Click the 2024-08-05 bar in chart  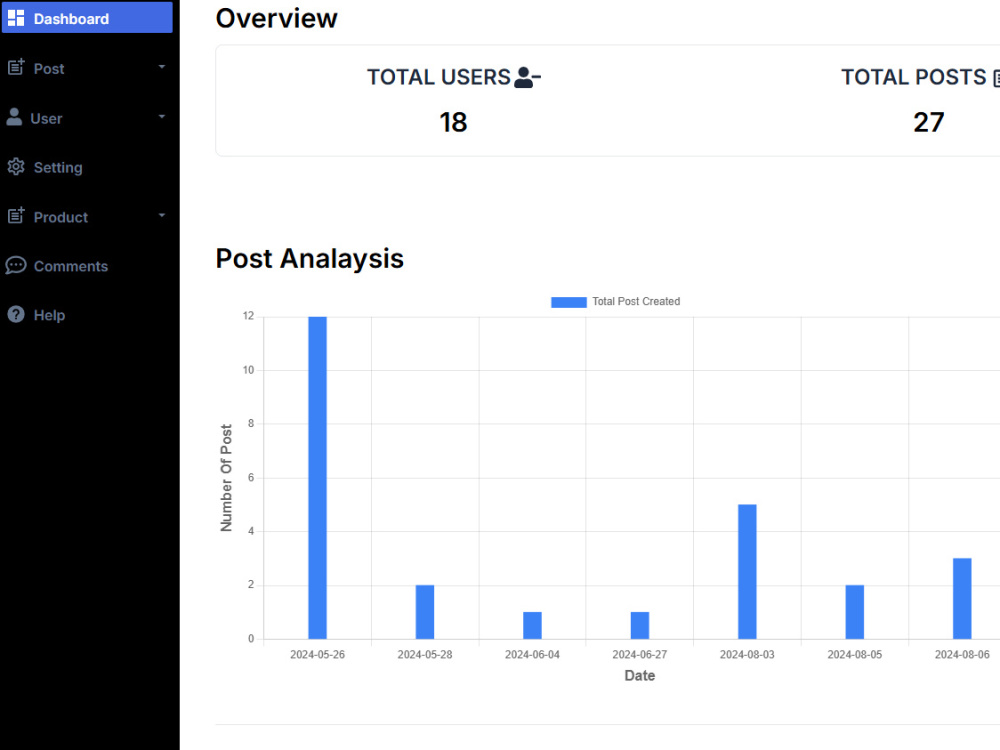(x=855, y=612)
